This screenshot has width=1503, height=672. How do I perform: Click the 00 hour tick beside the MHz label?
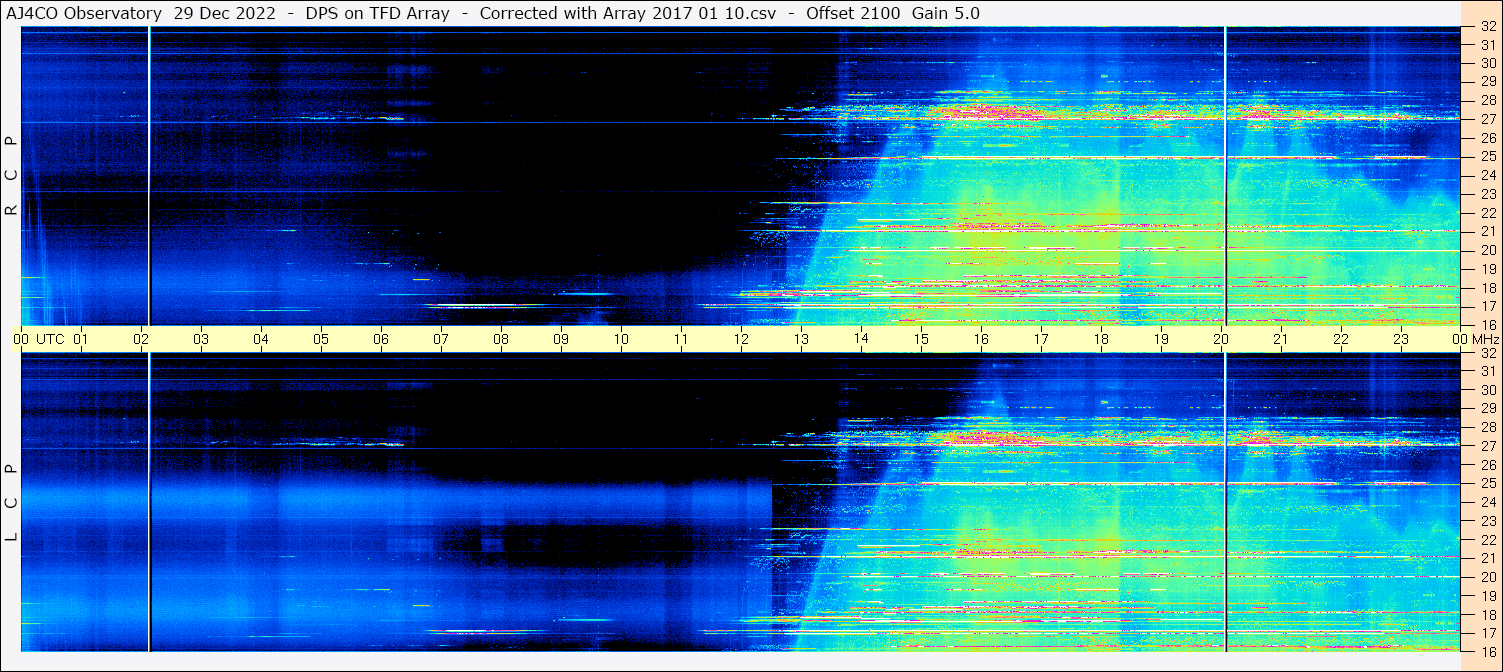1460,339
